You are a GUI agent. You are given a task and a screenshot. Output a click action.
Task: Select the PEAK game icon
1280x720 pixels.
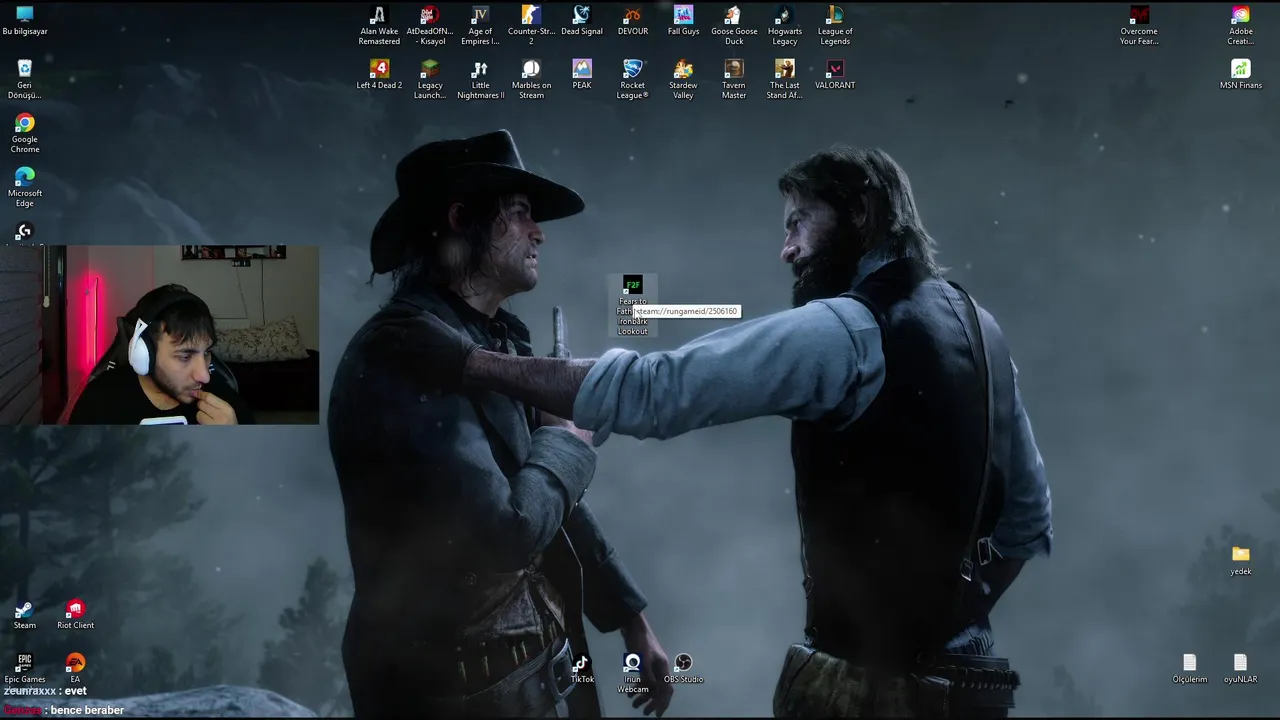coord(582,75)
